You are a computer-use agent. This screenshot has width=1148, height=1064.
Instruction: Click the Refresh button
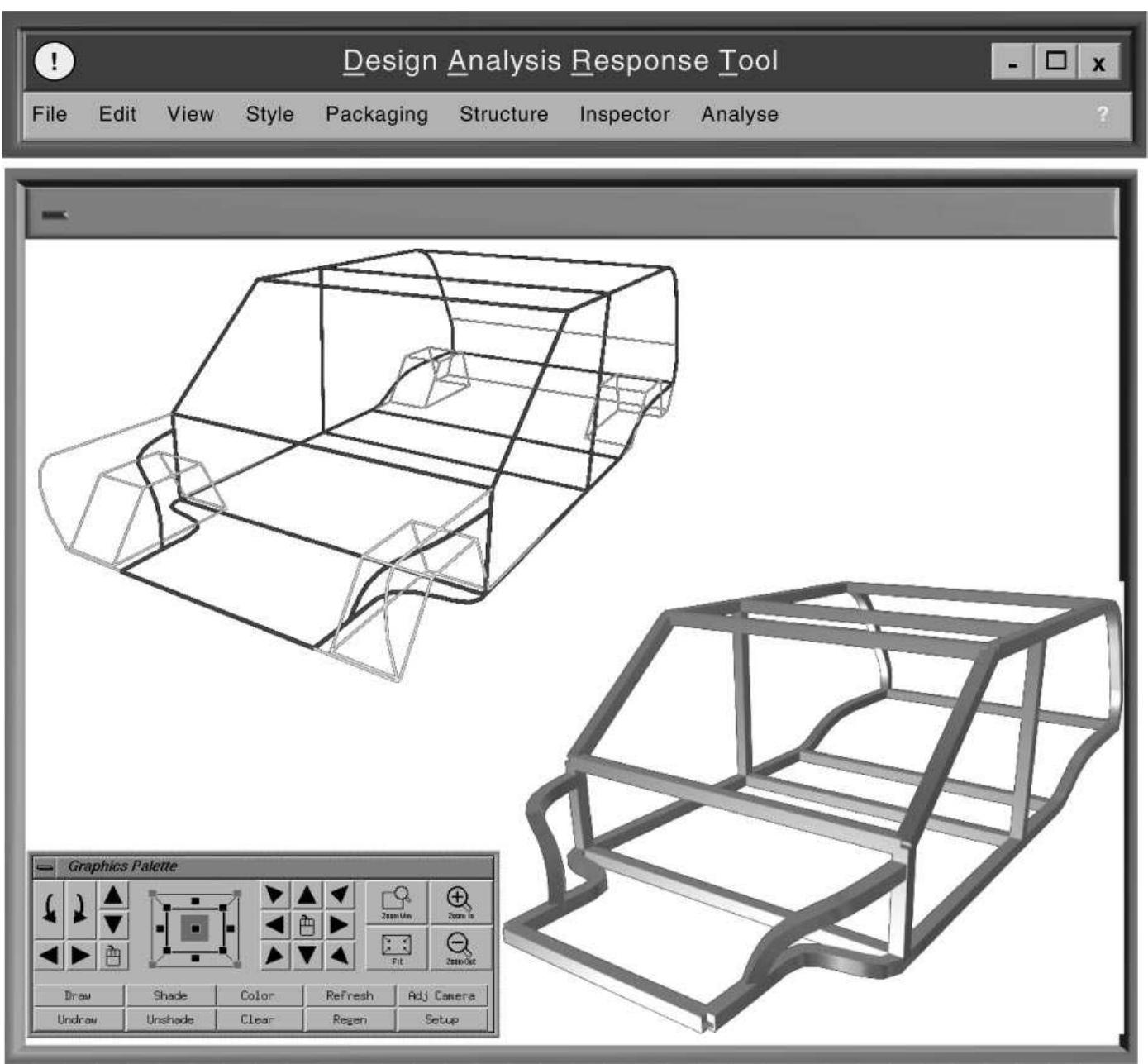pyautogui.click(x=350, y=995)
